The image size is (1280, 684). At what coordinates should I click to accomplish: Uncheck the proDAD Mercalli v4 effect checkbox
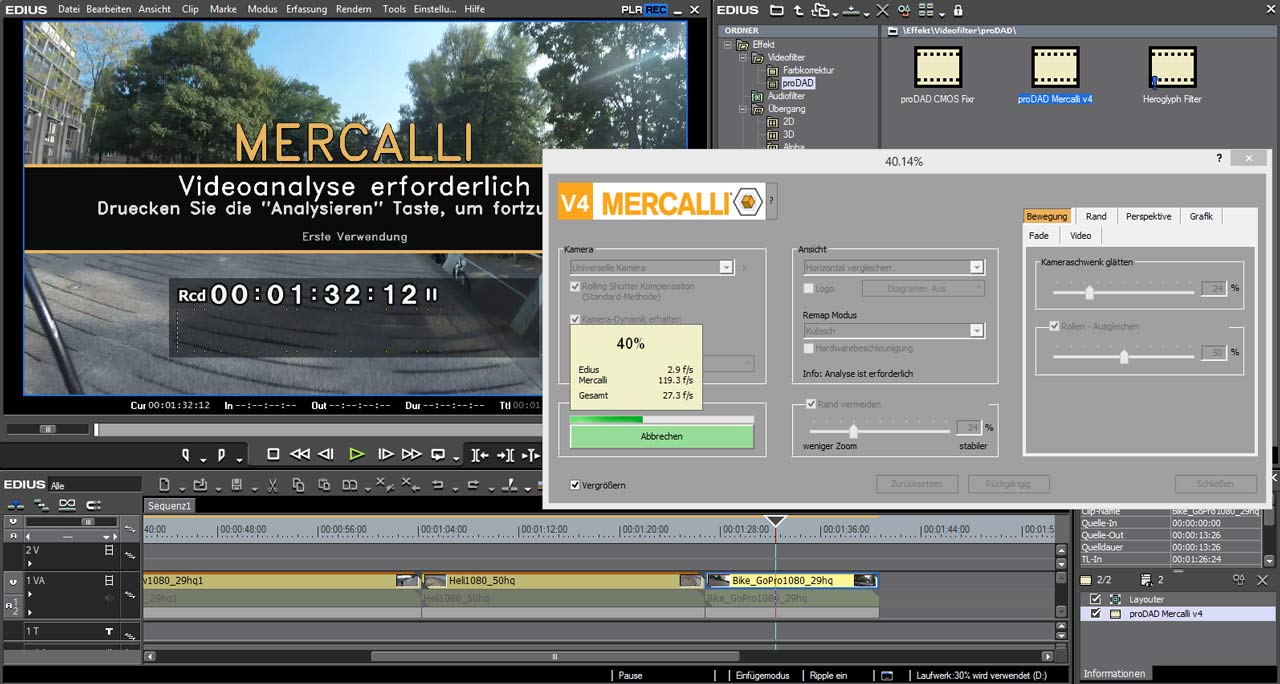tap(1096, 614)
